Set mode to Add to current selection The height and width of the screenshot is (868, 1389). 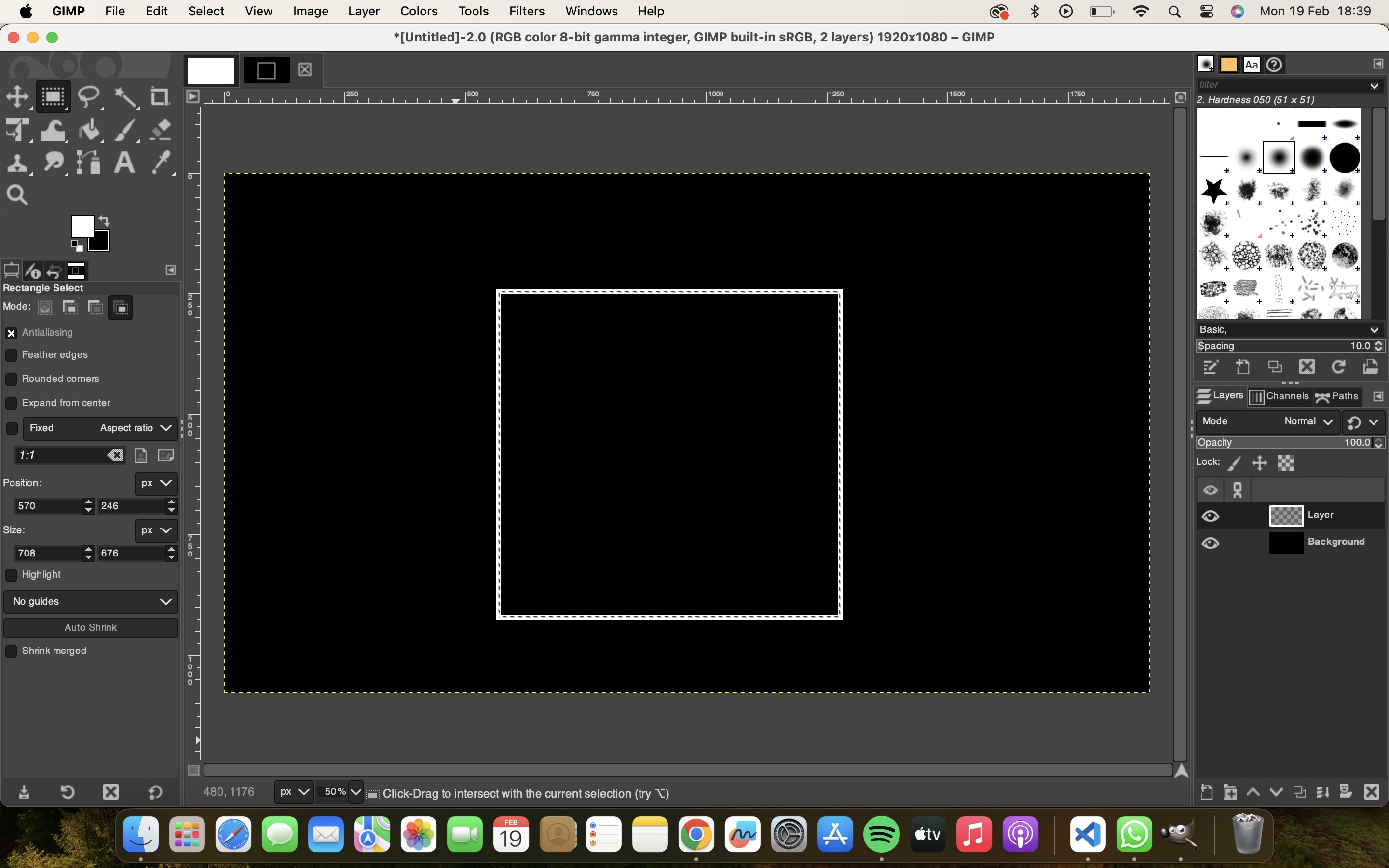point(70,308)
